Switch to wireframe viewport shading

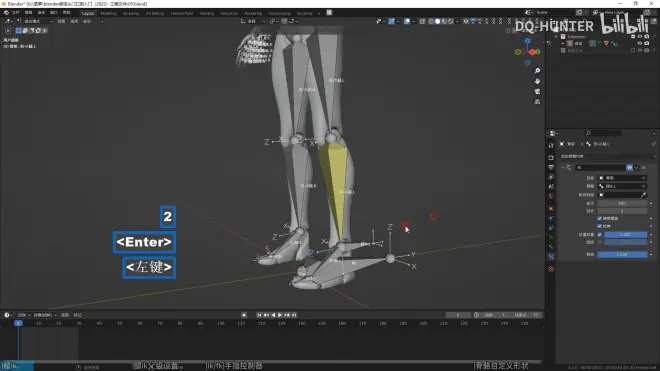[431, 21]
